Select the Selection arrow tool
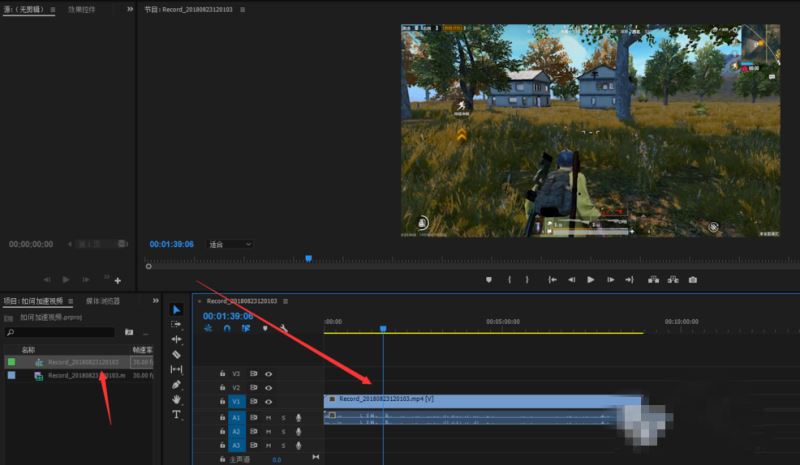 pos(177,310)
